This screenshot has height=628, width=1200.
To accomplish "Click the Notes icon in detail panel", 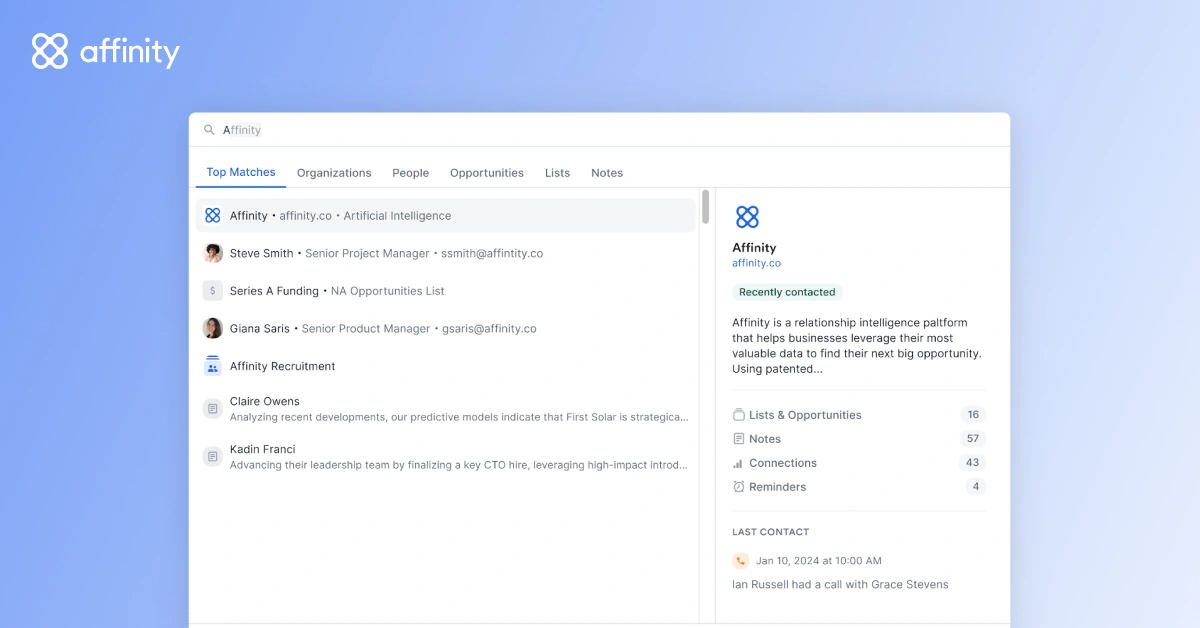I will coord(739,439).
